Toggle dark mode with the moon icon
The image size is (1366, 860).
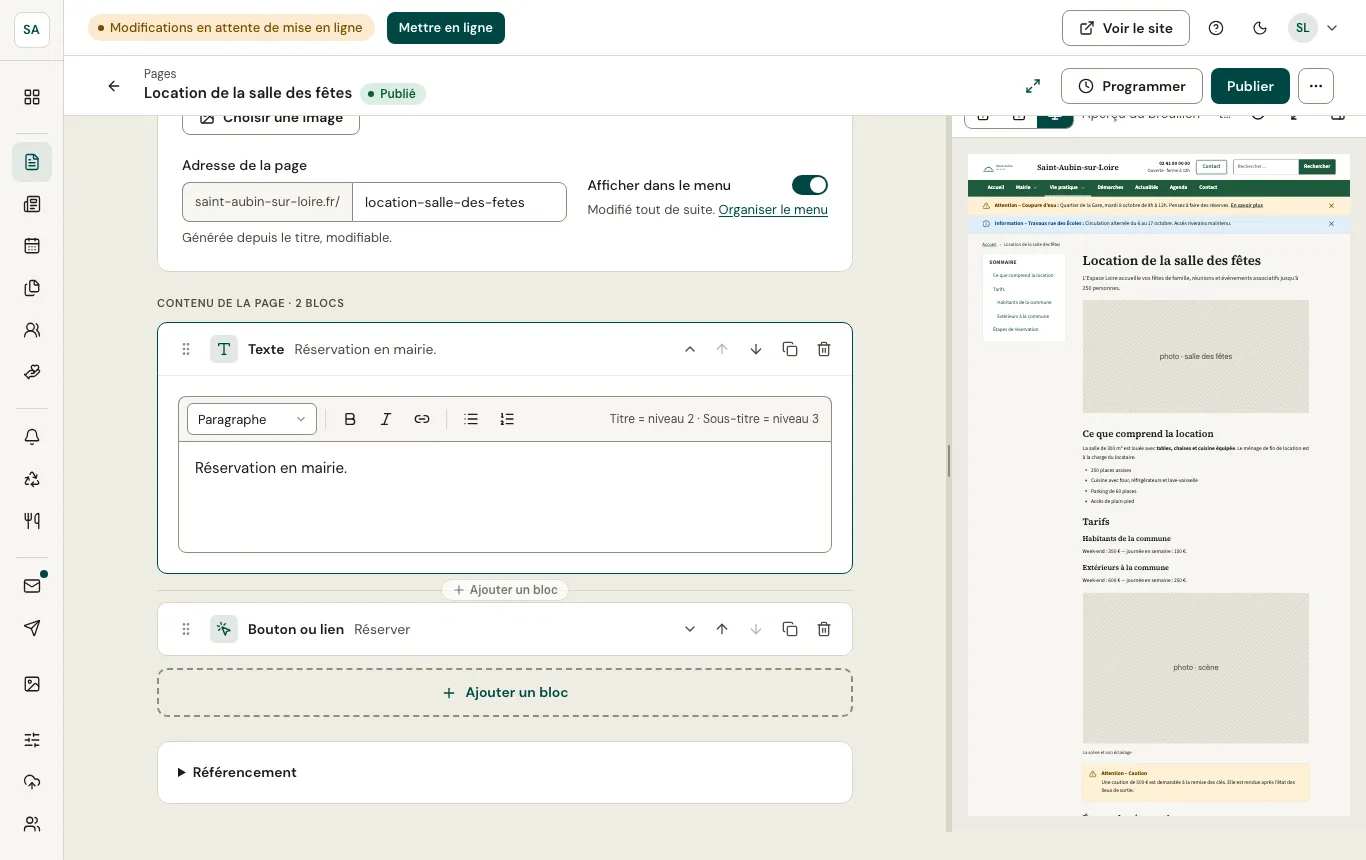pos(1260,28)
